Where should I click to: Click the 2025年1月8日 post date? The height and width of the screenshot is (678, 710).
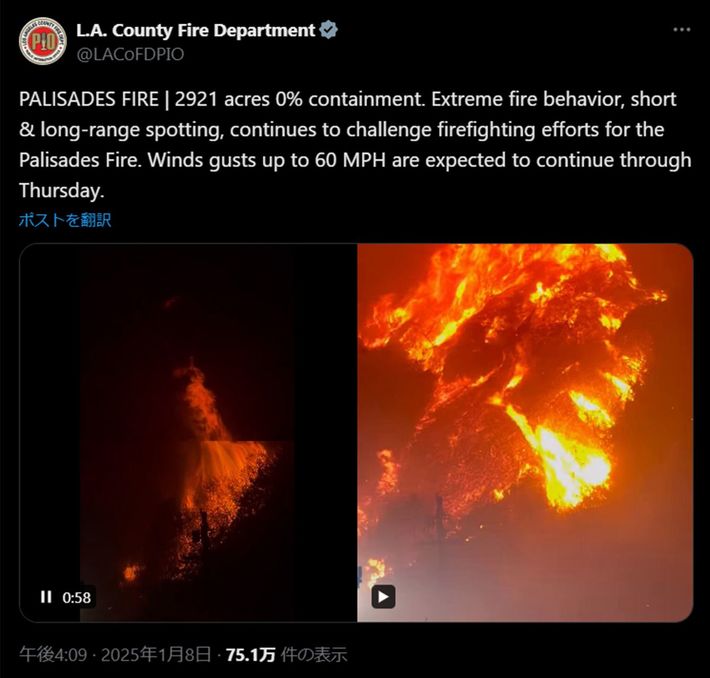[156, 654]
